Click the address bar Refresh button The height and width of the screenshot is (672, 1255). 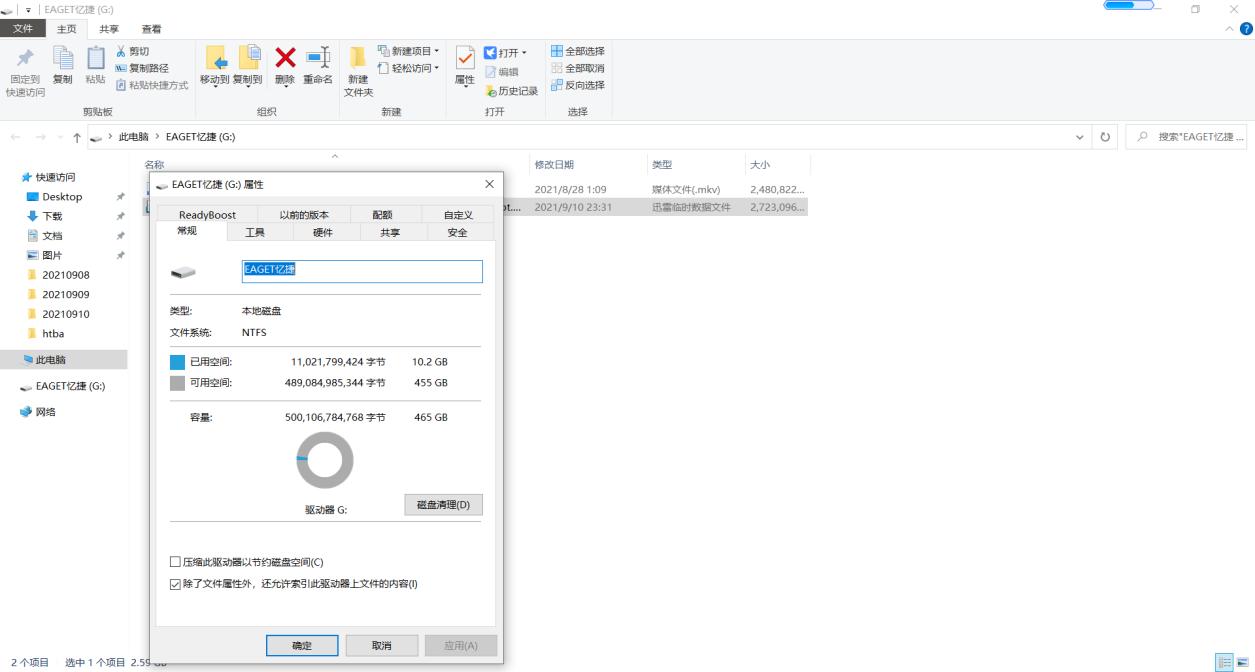1105,137
